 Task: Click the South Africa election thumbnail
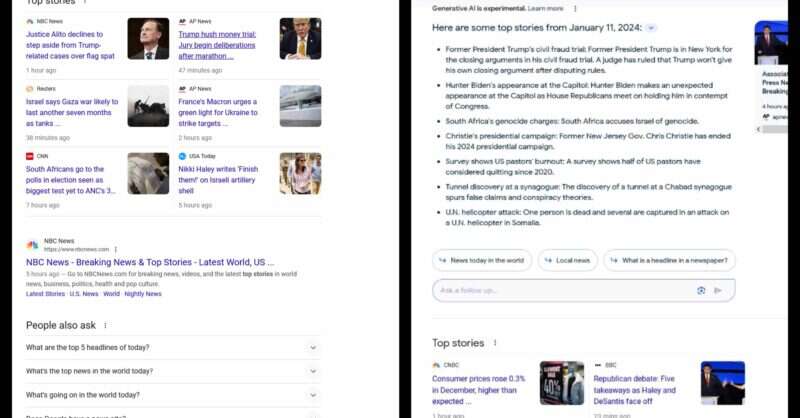pyautogui.click(x=148, y=174)
